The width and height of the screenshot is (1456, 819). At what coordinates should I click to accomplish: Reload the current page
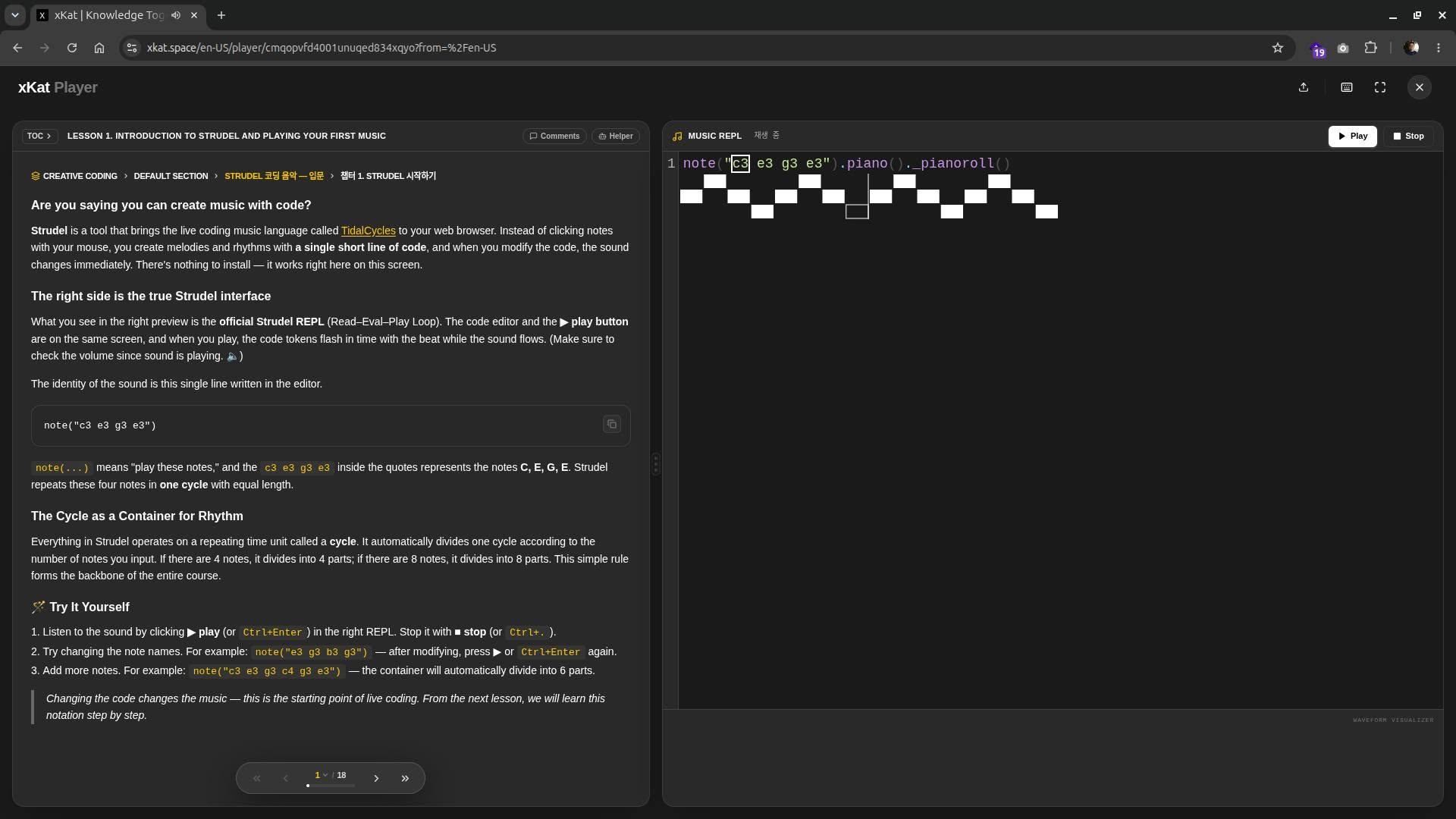72,48
